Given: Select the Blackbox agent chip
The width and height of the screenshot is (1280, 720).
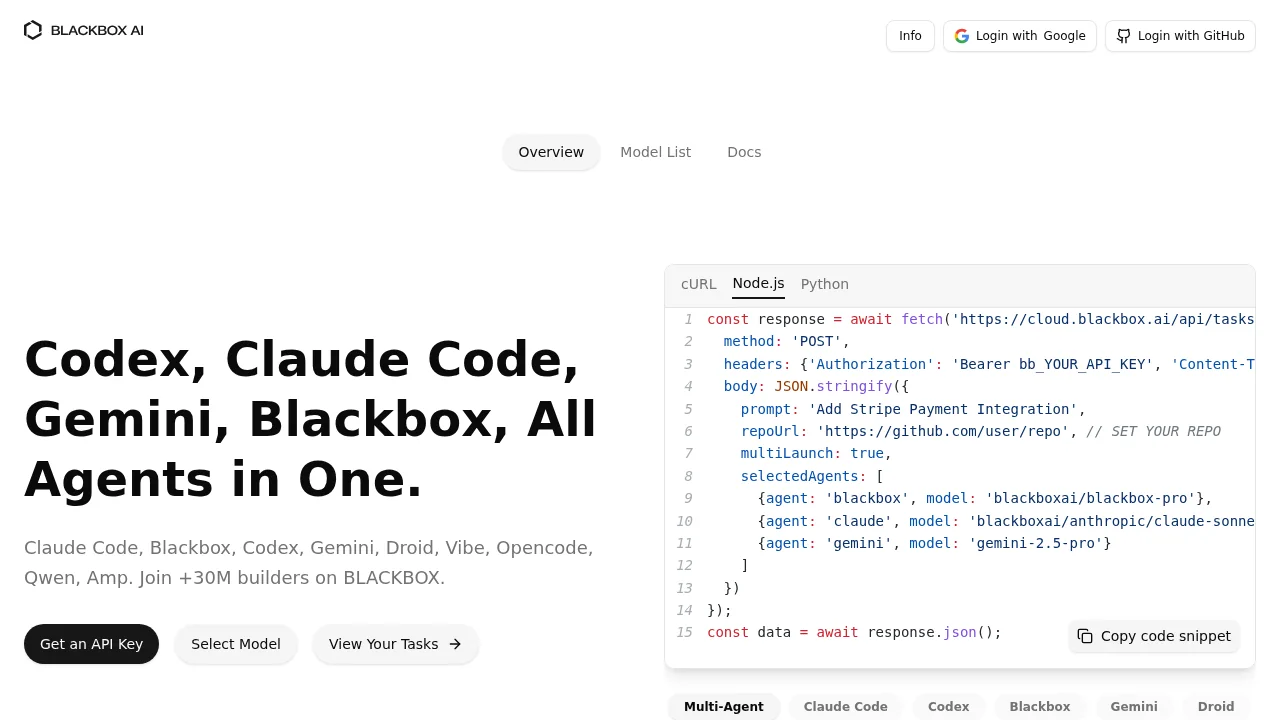Looking at the screenshot, I should click(1039, 707).
